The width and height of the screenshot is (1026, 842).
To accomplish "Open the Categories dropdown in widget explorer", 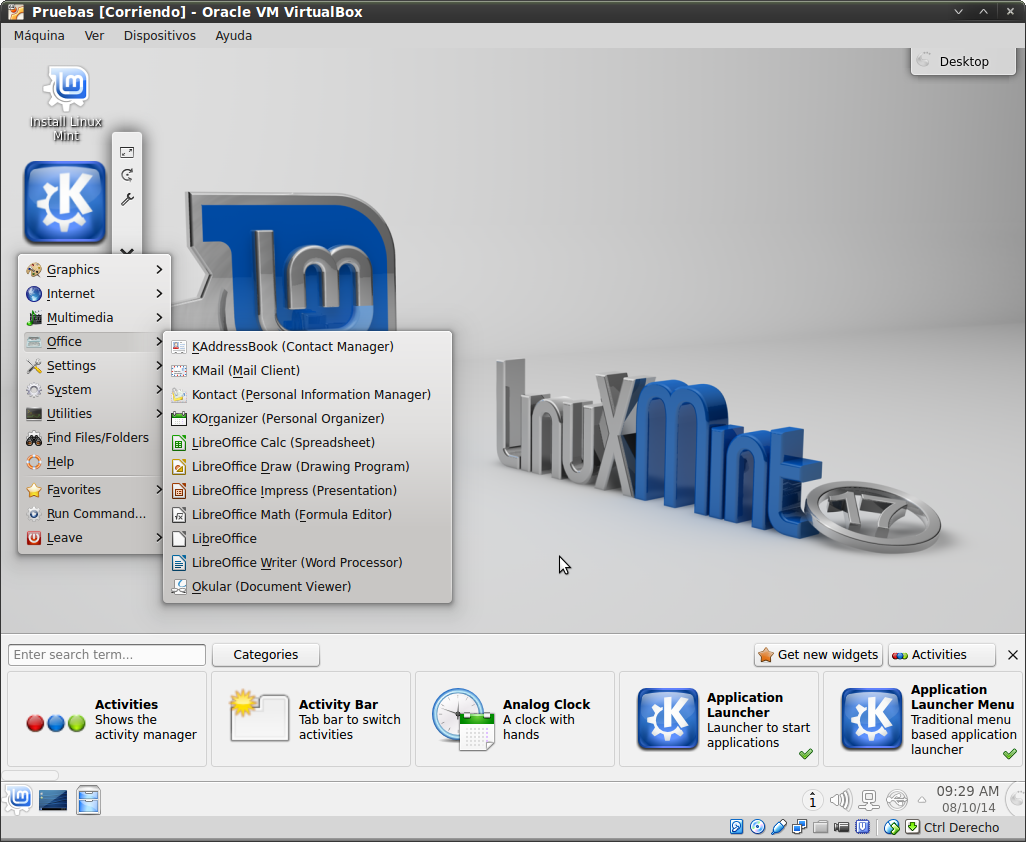I will 265,655.
